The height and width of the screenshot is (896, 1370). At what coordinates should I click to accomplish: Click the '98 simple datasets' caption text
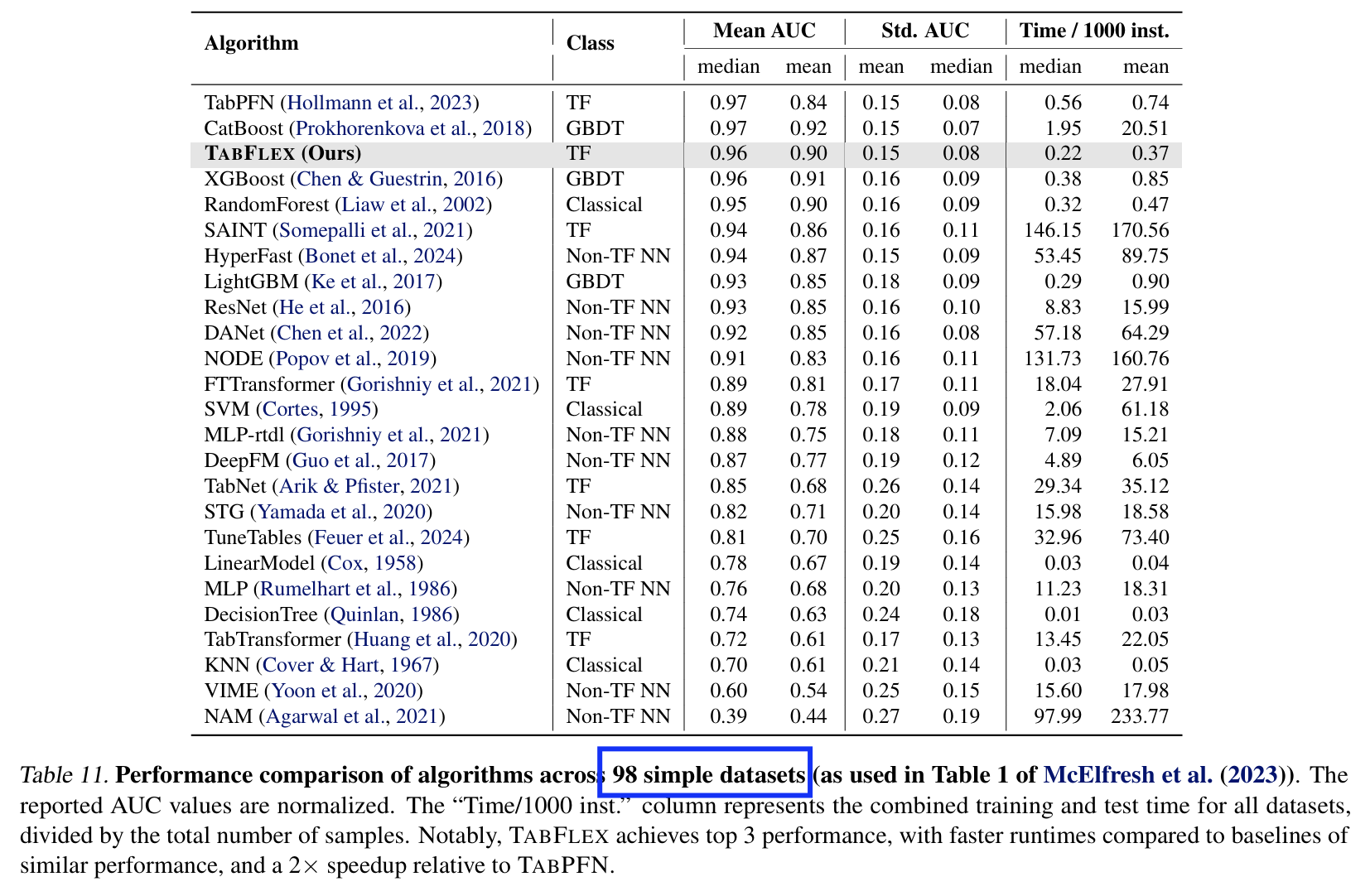(709, 775)
